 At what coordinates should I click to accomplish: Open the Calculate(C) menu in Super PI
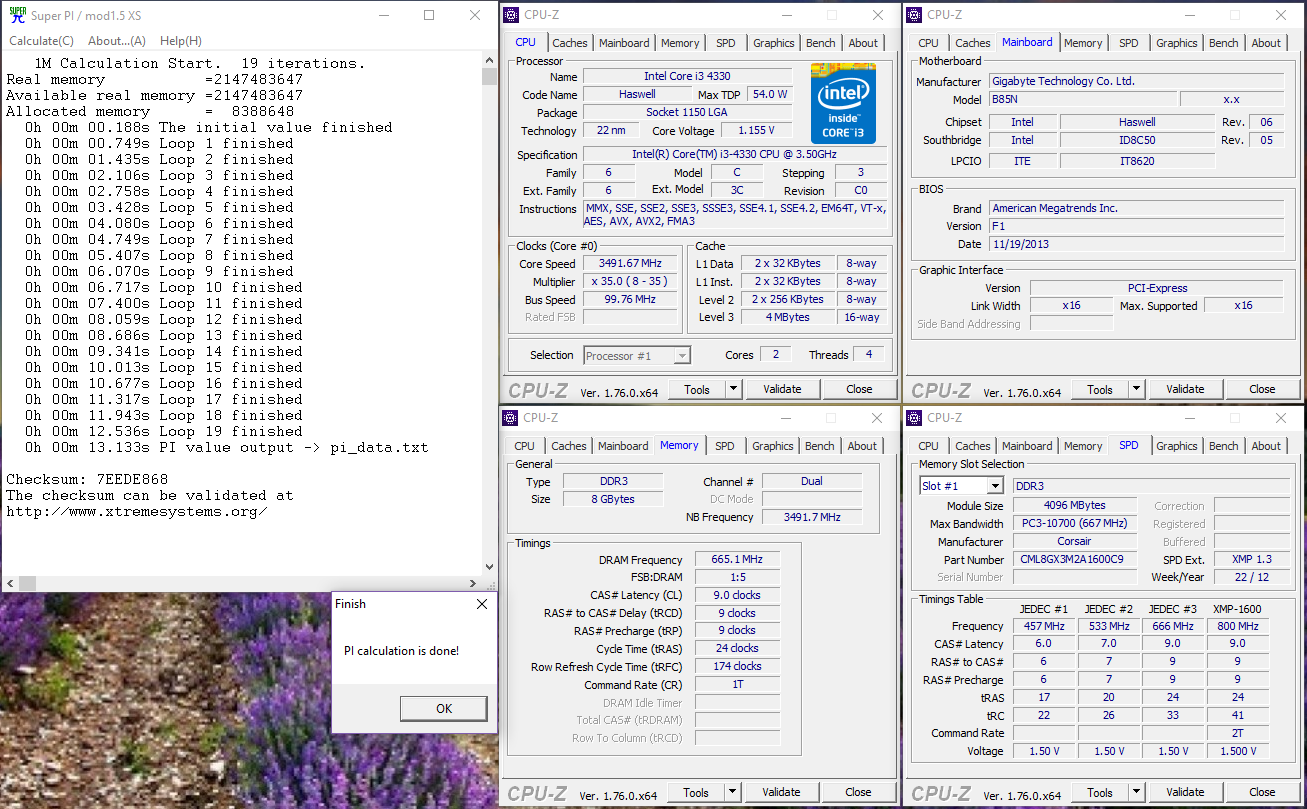click(41, 41)
